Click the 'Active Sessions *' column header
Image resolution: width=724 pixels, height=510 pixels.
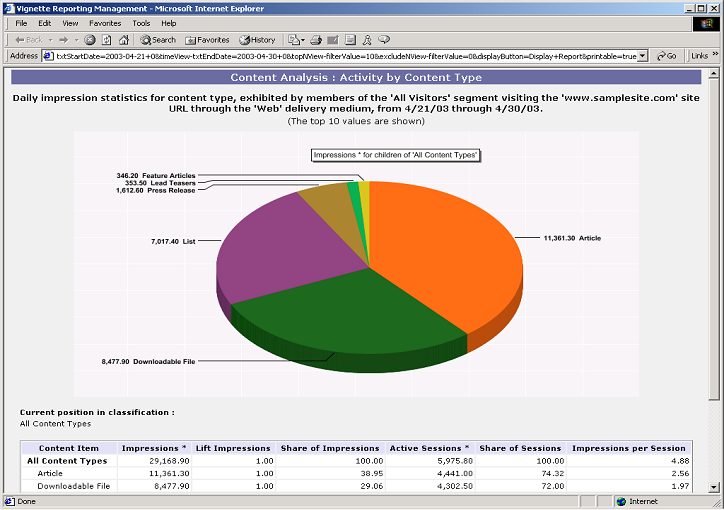pyautogui.click(x=429, y=448)
